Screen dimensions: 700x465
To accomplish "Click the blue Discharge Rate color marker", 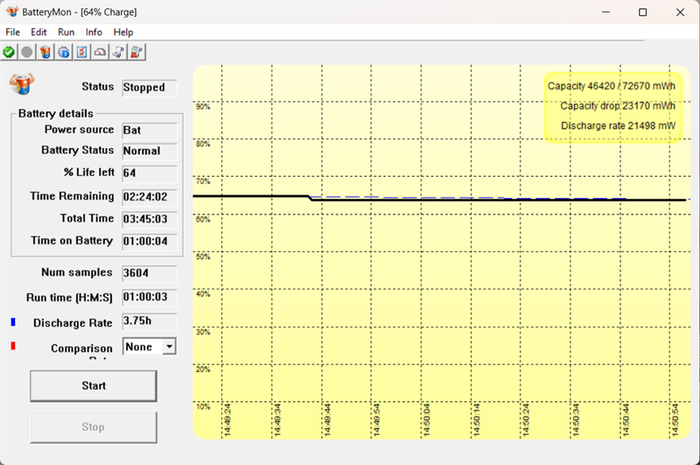I will point(13,322).
